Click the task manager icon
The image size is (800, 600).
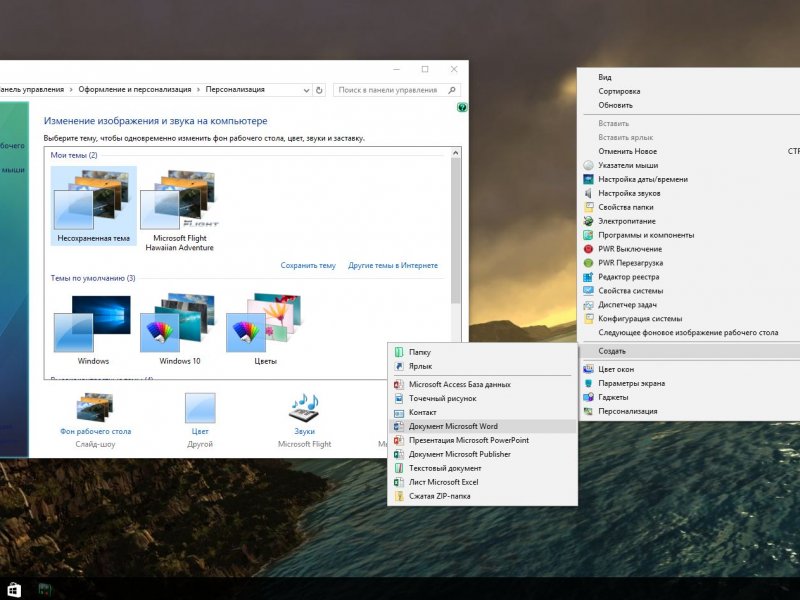tap(588, 305)
